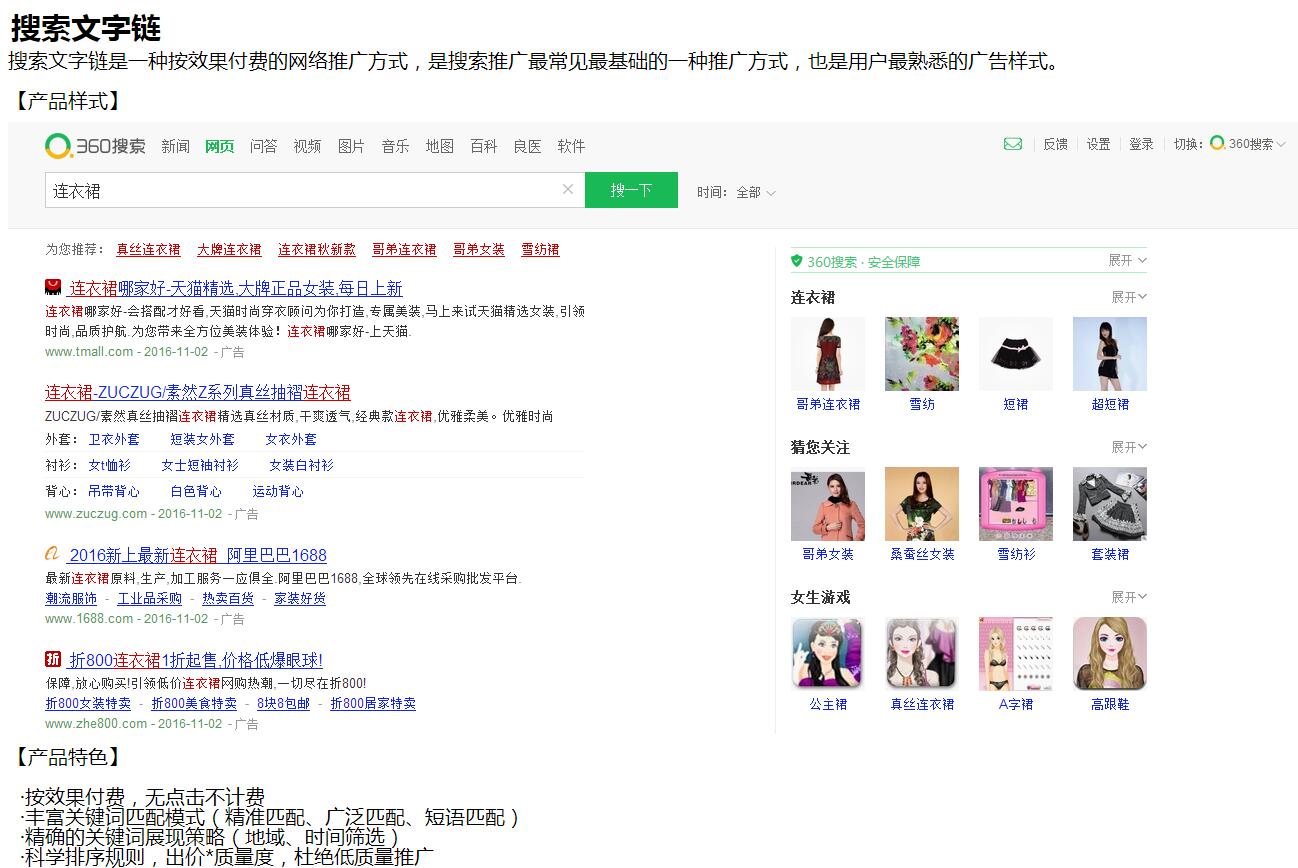This screenshot has height=868, width=1298.
Task: Click the 潮流服饰 sublink
Action: click(x=71, y=598)
